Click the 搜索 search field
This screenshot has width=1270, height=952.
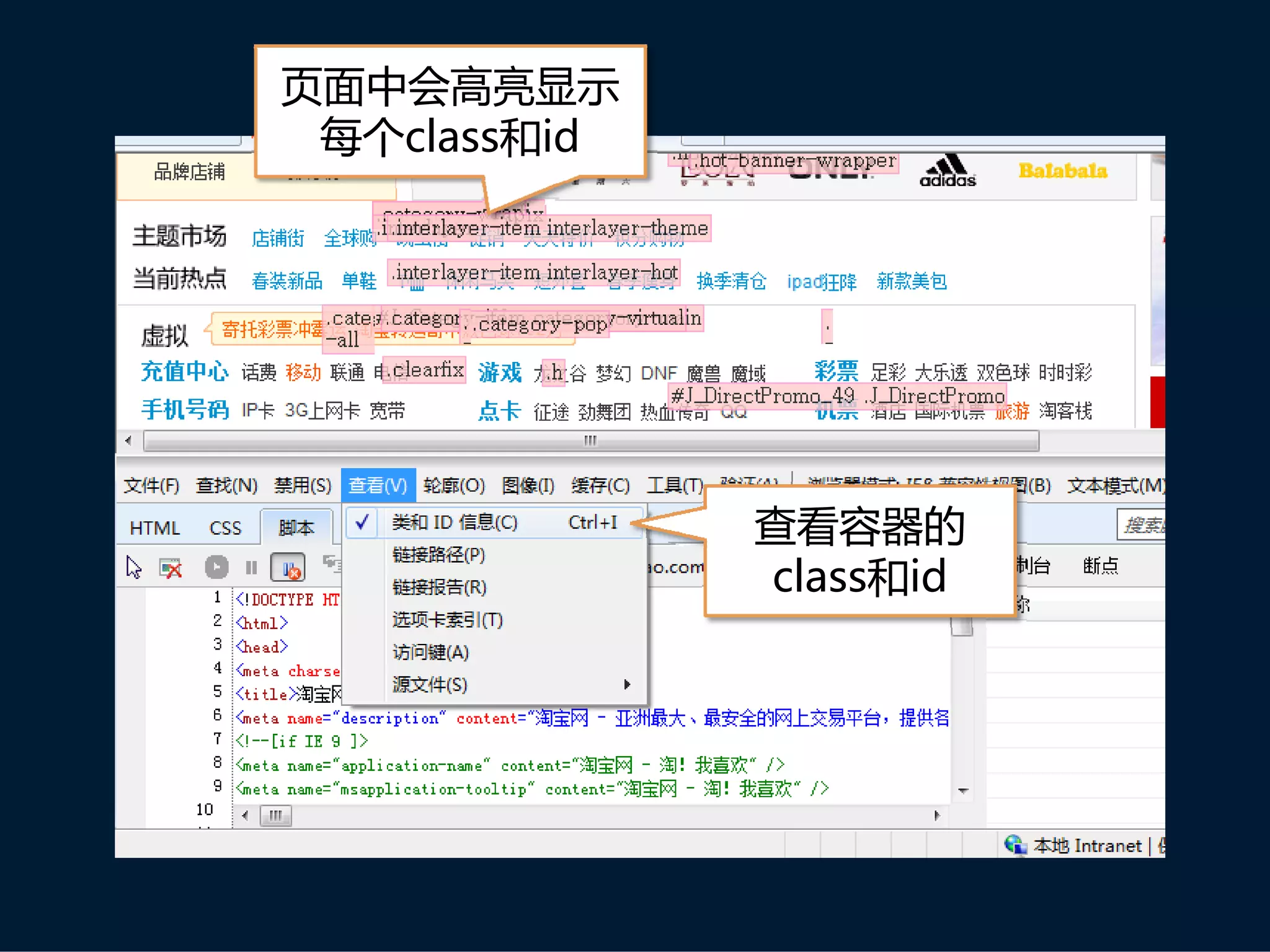(1141, 526)
